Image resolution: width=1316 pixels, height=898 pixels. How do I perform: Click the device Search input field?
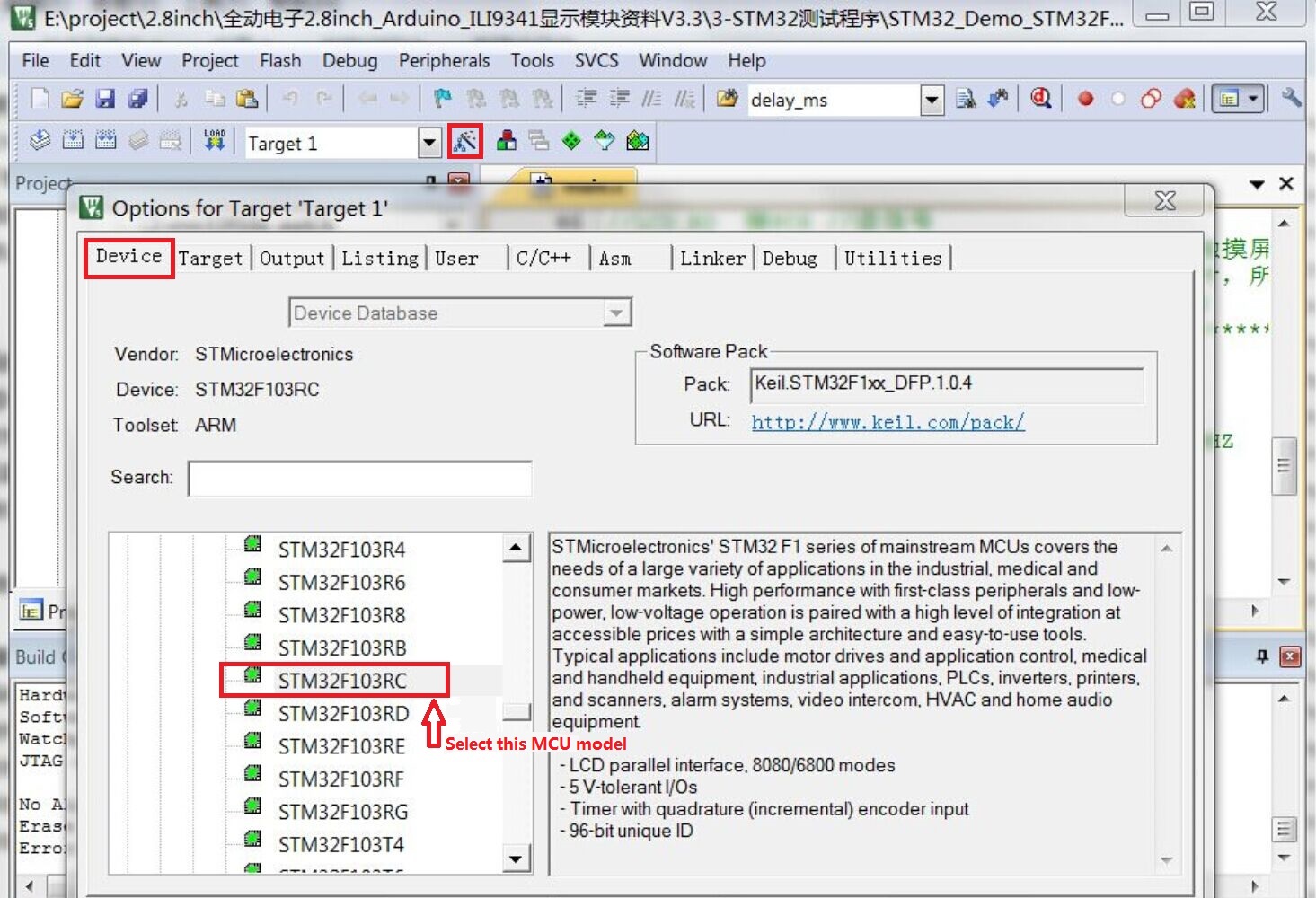tap(359, 479)
